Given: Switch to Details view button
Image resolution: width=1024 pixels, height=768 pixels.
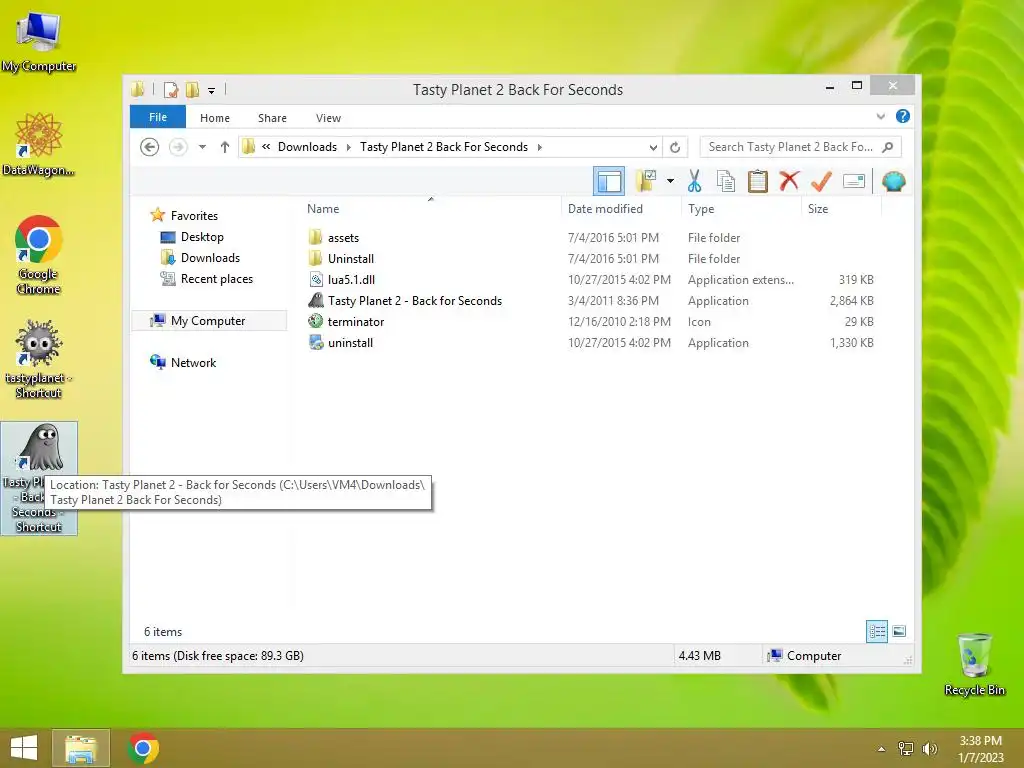Looking at the screenshot, I should point(876,631).
